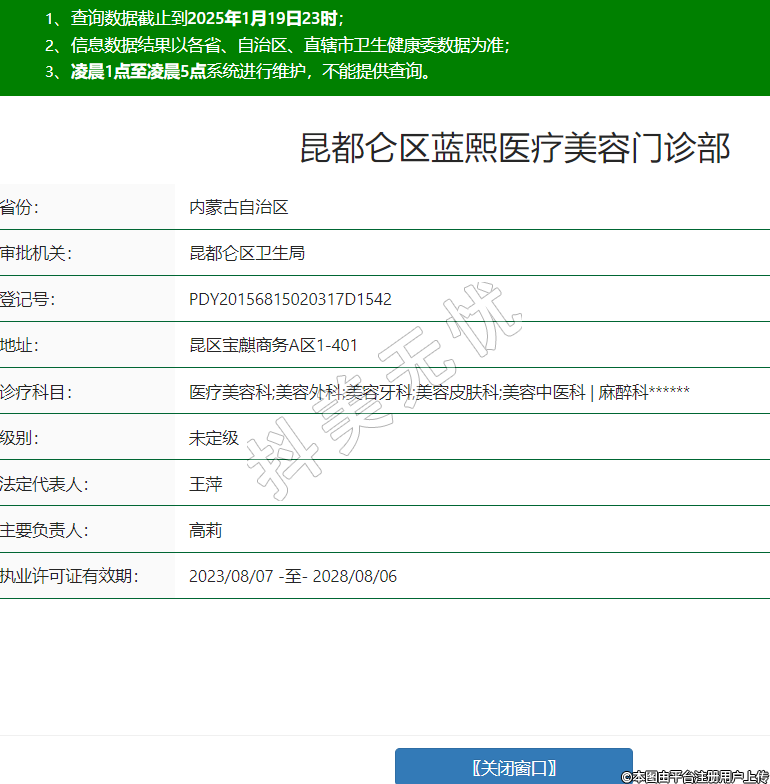Click the legal representative name 王萍
Viewport: 770px width, 784px height.
tap(206, 484)
